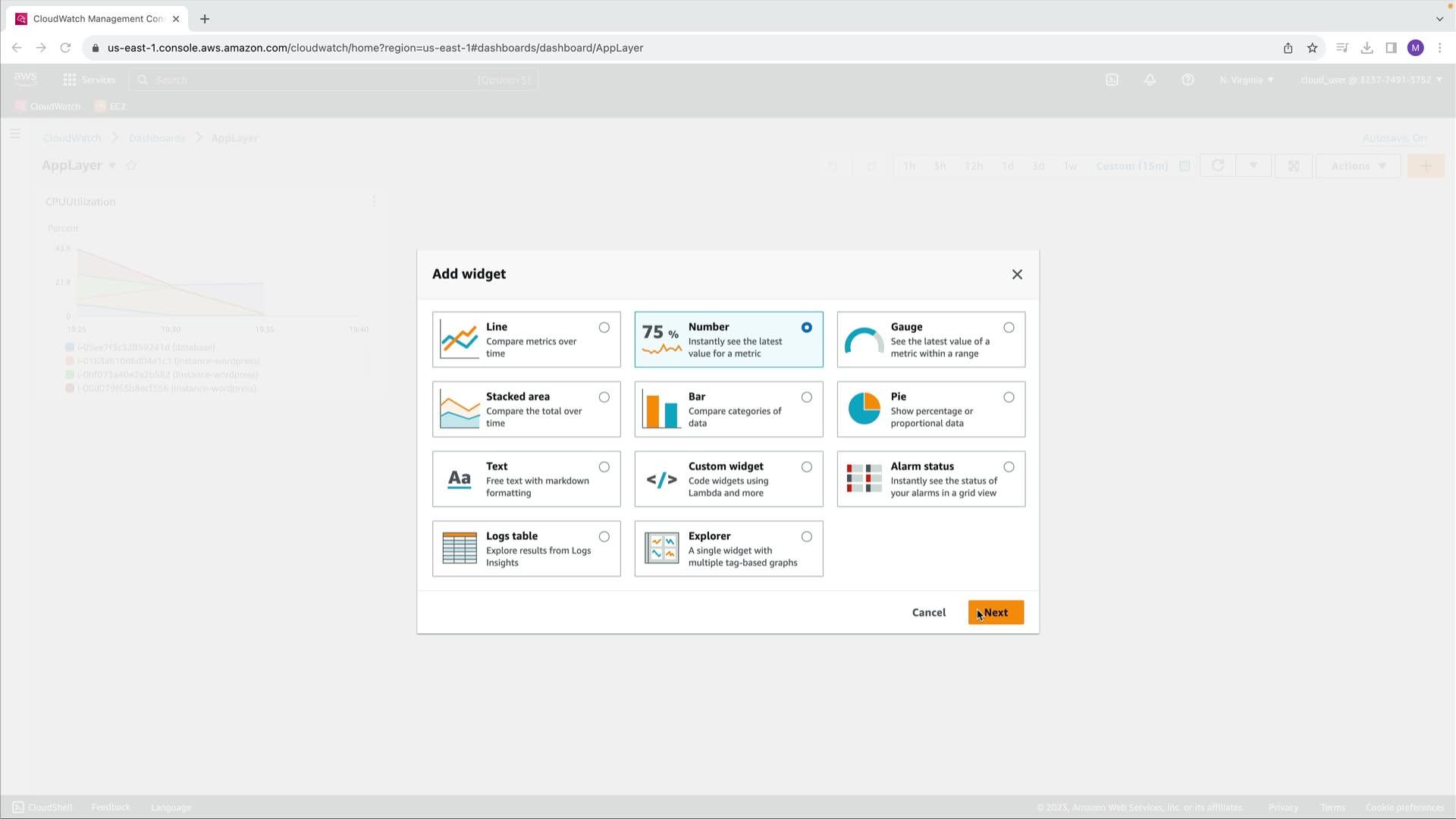This screenshot has width=1456, height=819.
Task: Select the Text widget radio button
Action: pos(604,467)
